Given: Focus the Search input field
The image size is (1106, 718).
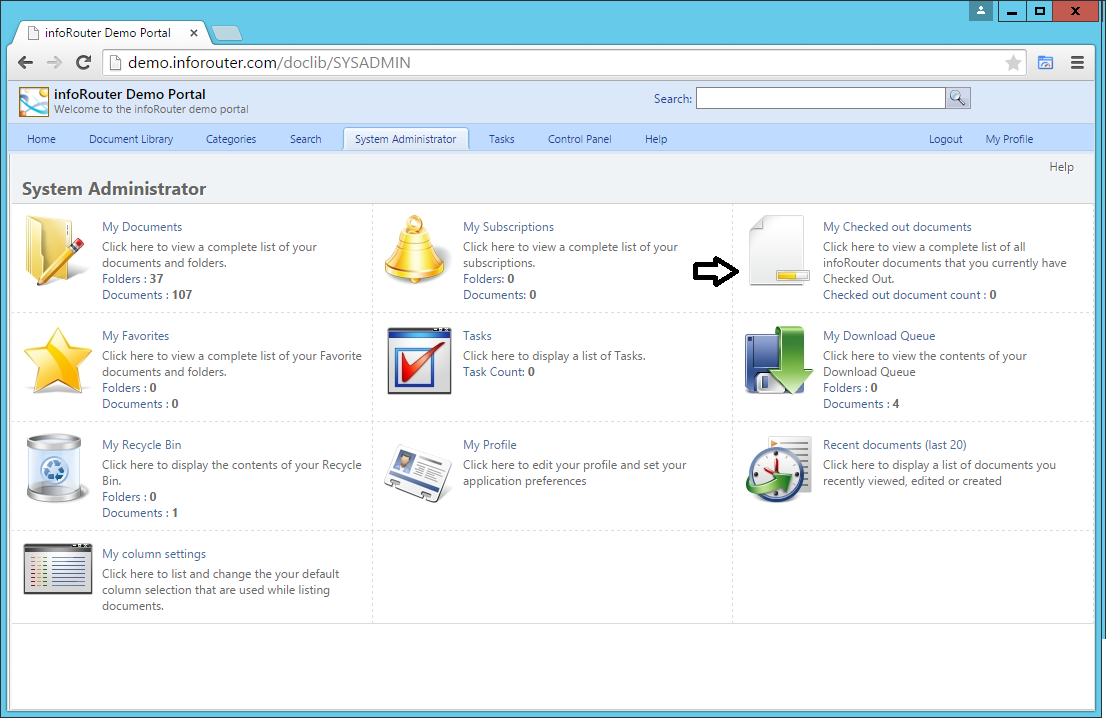Looking at the screenshot, I should 820,98.
